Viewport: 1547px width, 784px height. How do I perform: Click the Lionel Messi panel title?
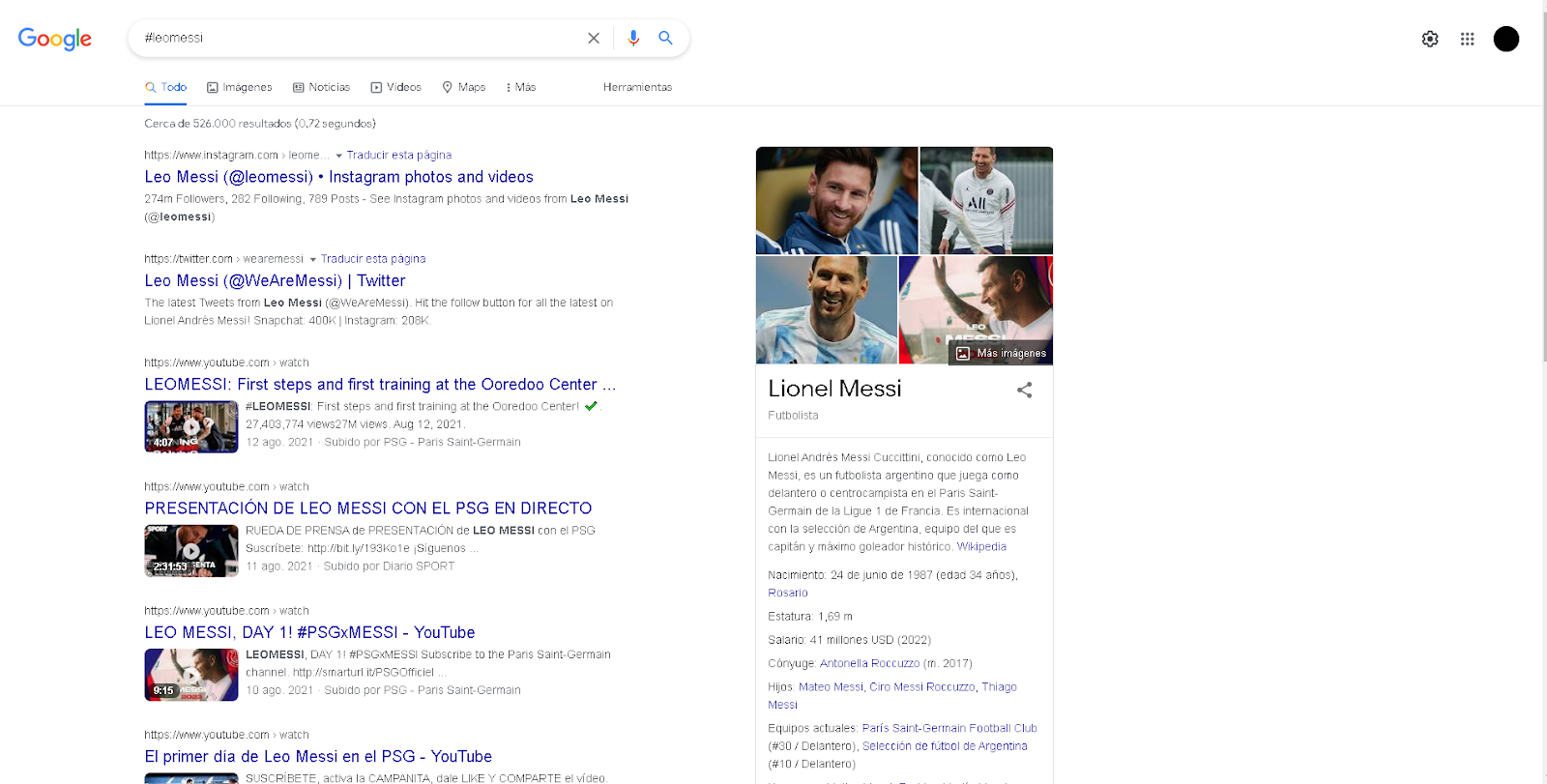[x=834, y=389]
